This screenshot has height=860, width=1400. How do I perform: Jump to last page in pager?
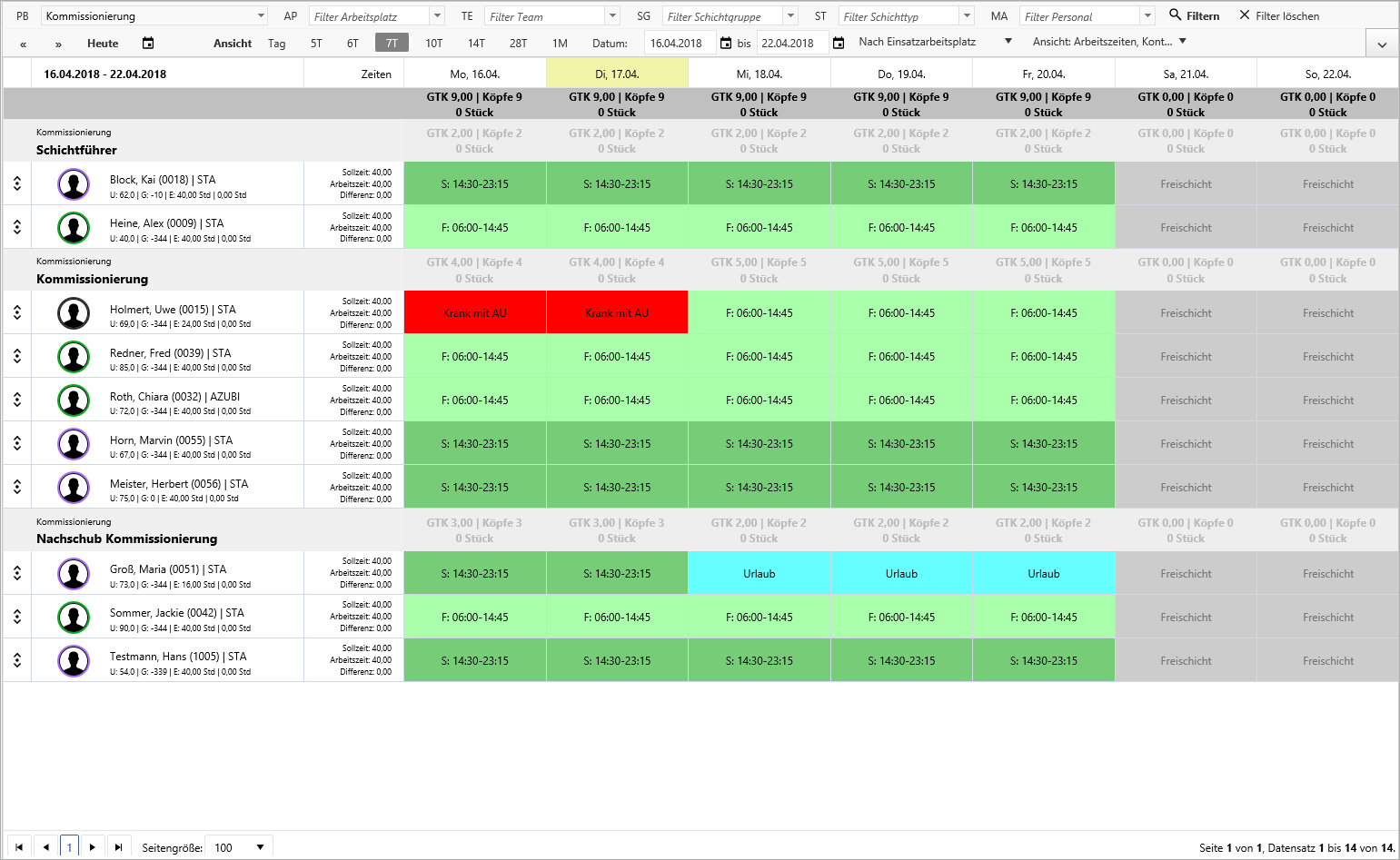118,847
